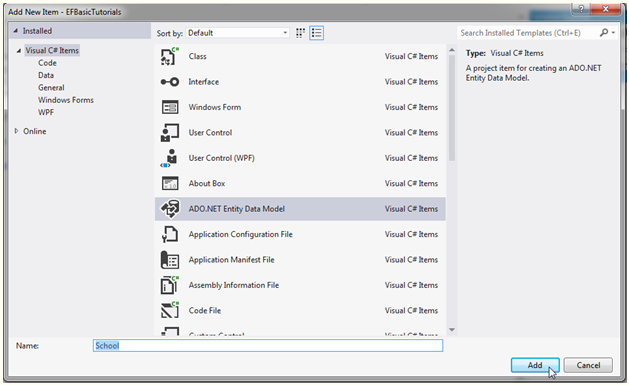Select the Windows Form template icon
This screenshot has width=629, height=385.
pos(170,107)
